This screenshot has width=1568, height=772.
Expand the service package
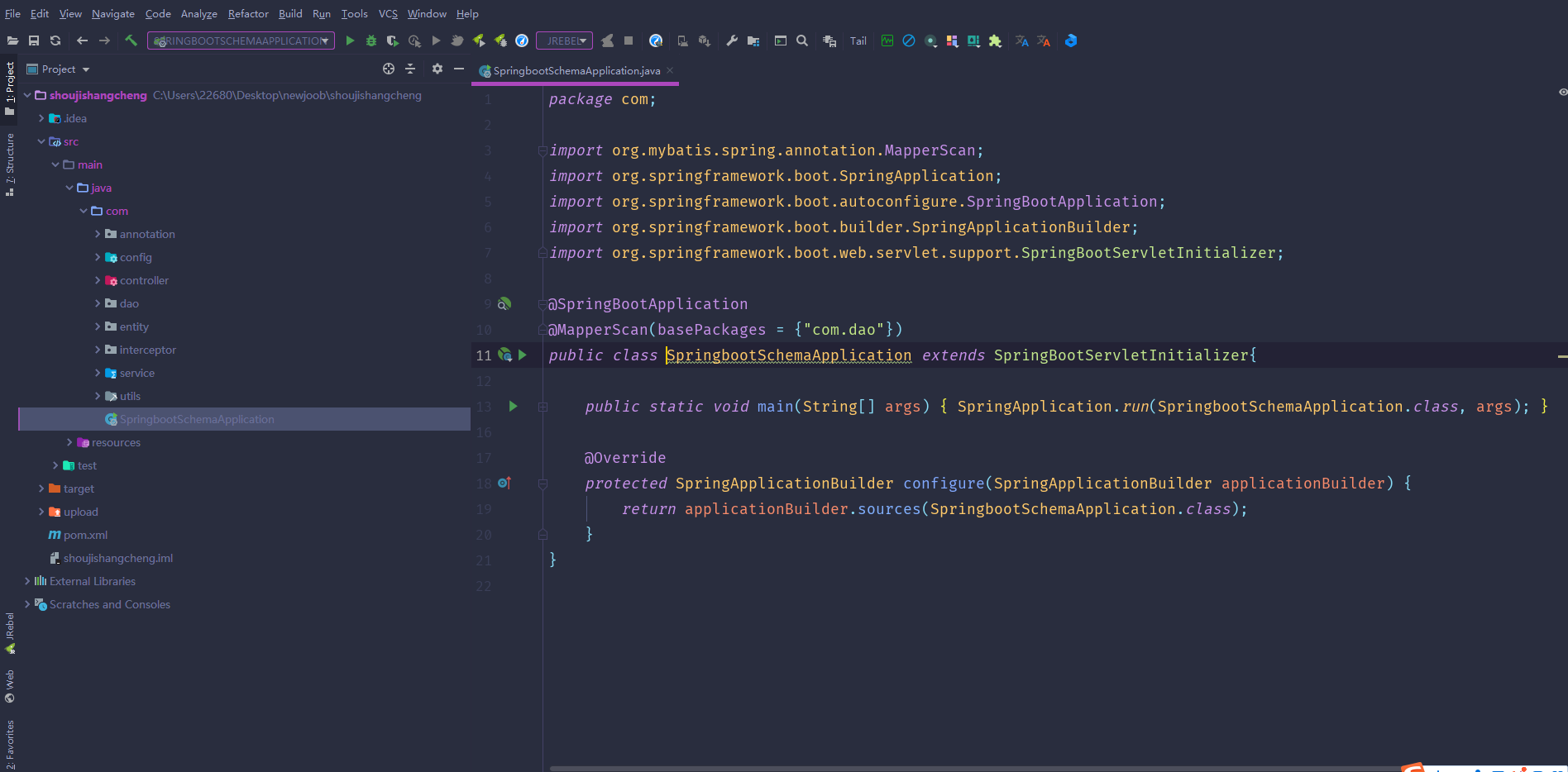(x=98, y=373)
